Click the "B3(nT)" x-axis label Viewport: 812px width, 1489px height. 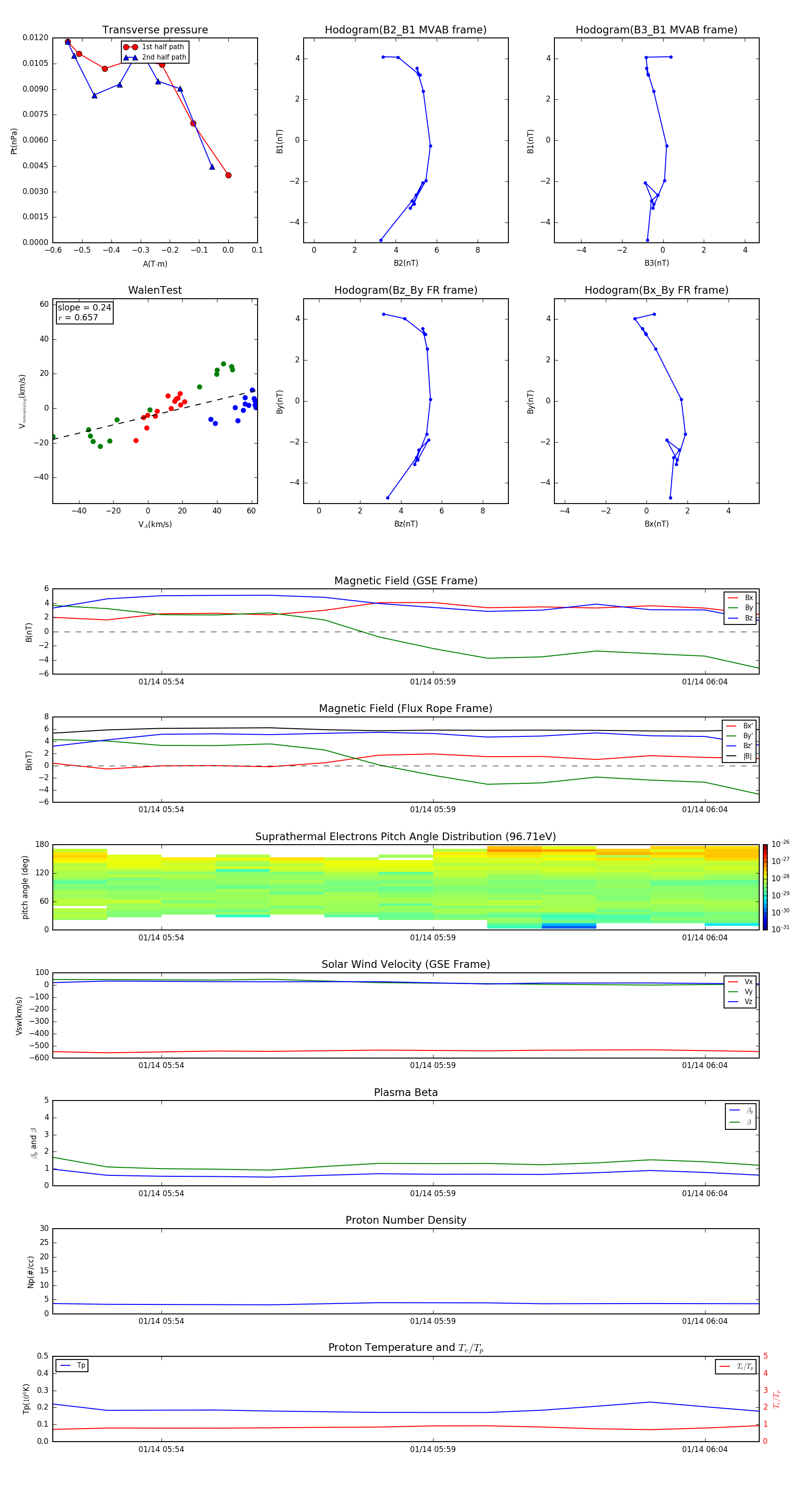pyautogui.click(x=656, y=263)
